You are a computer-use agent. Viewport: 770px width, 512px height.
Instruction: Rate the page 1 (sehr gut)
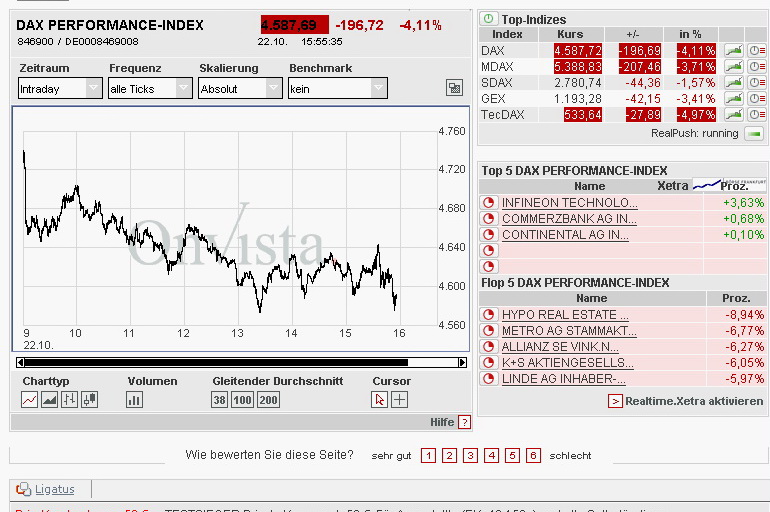pyautogui.click(x=428, y=456)
